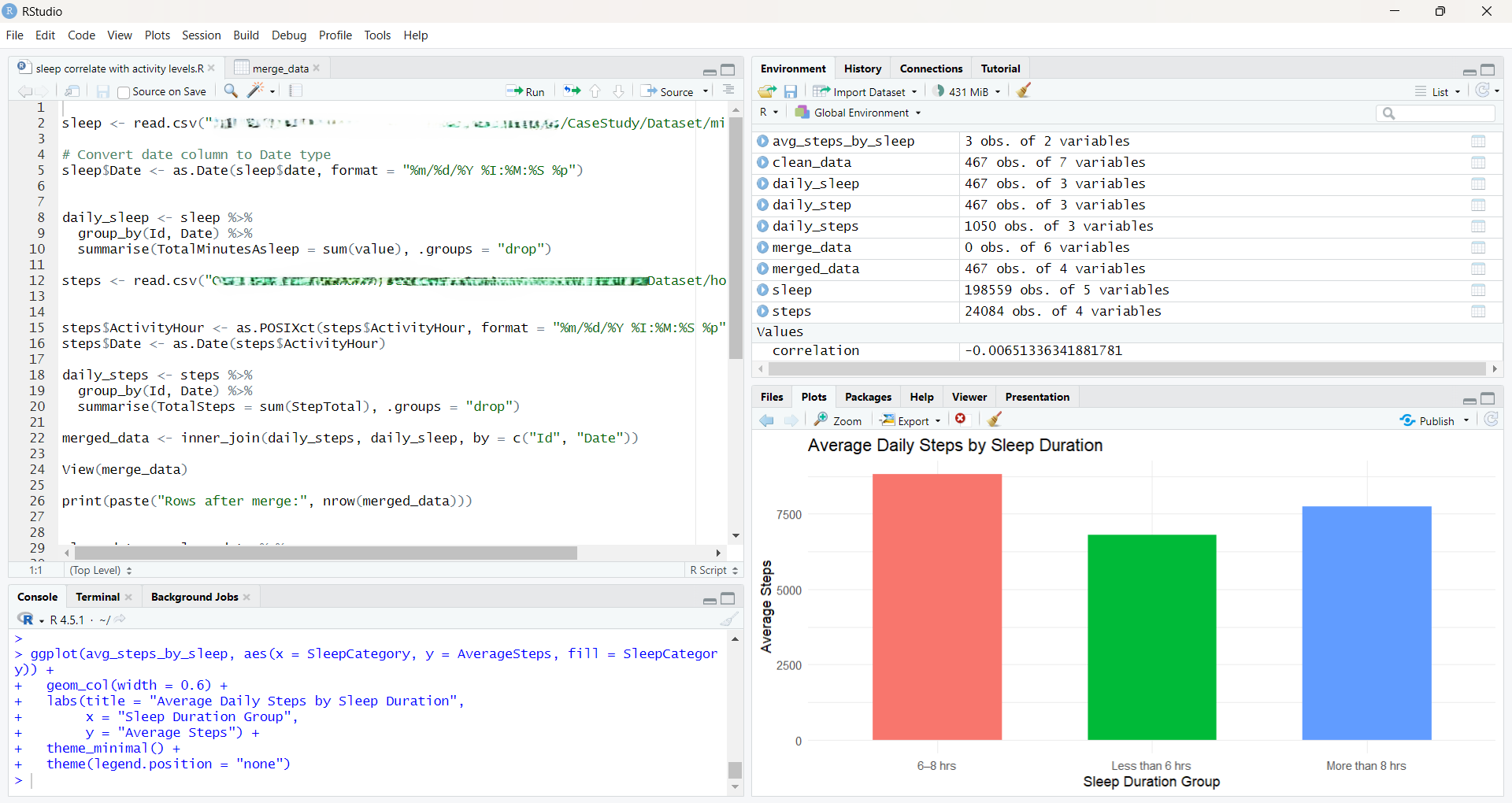Open the Profile menu
The height and width of the screenshot is (803, 1512).
(x=335, y=35)
